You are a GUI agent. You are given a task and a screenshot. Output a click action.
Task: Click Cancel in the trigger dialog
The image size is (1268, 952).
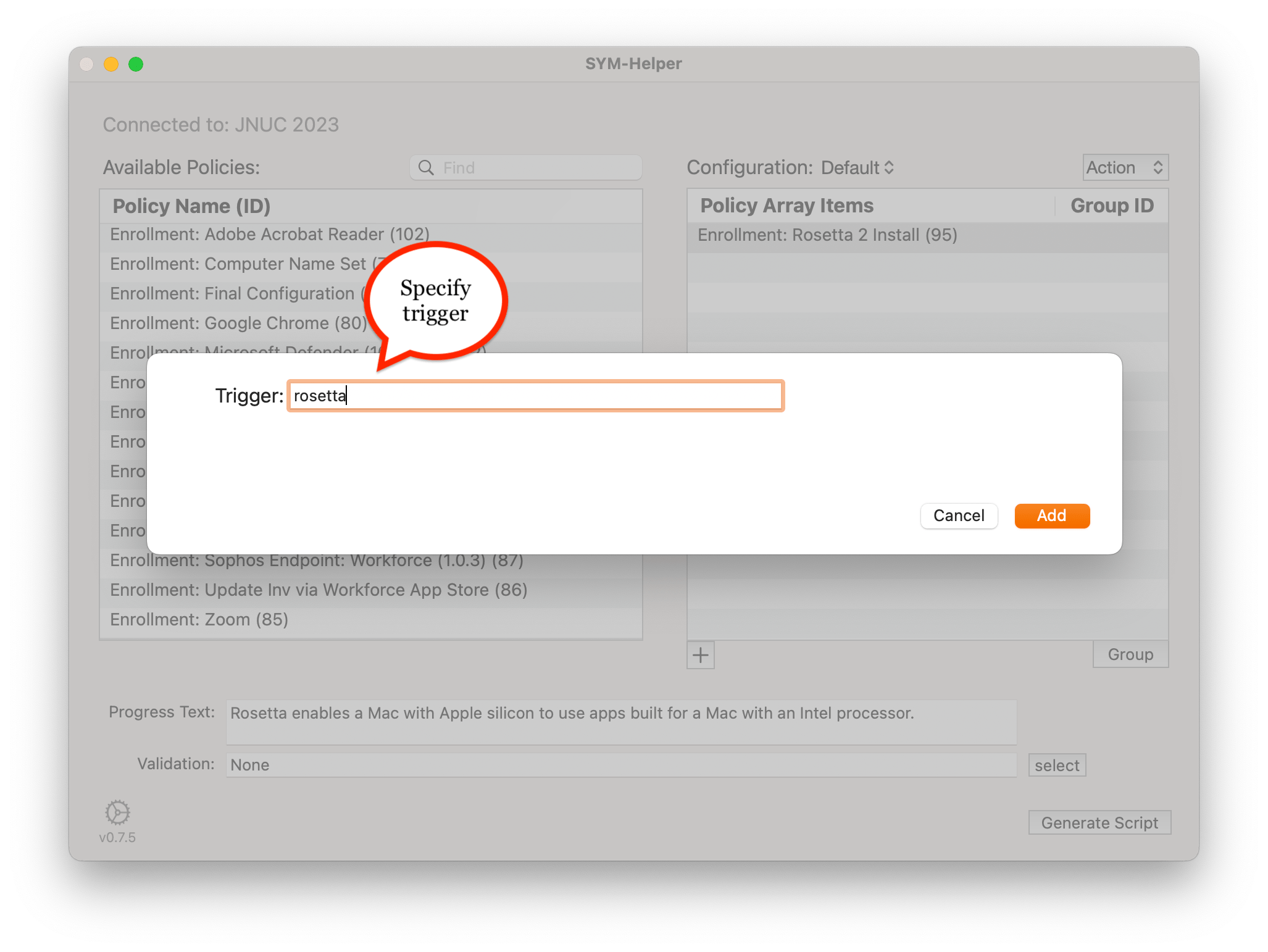point(958,516)
